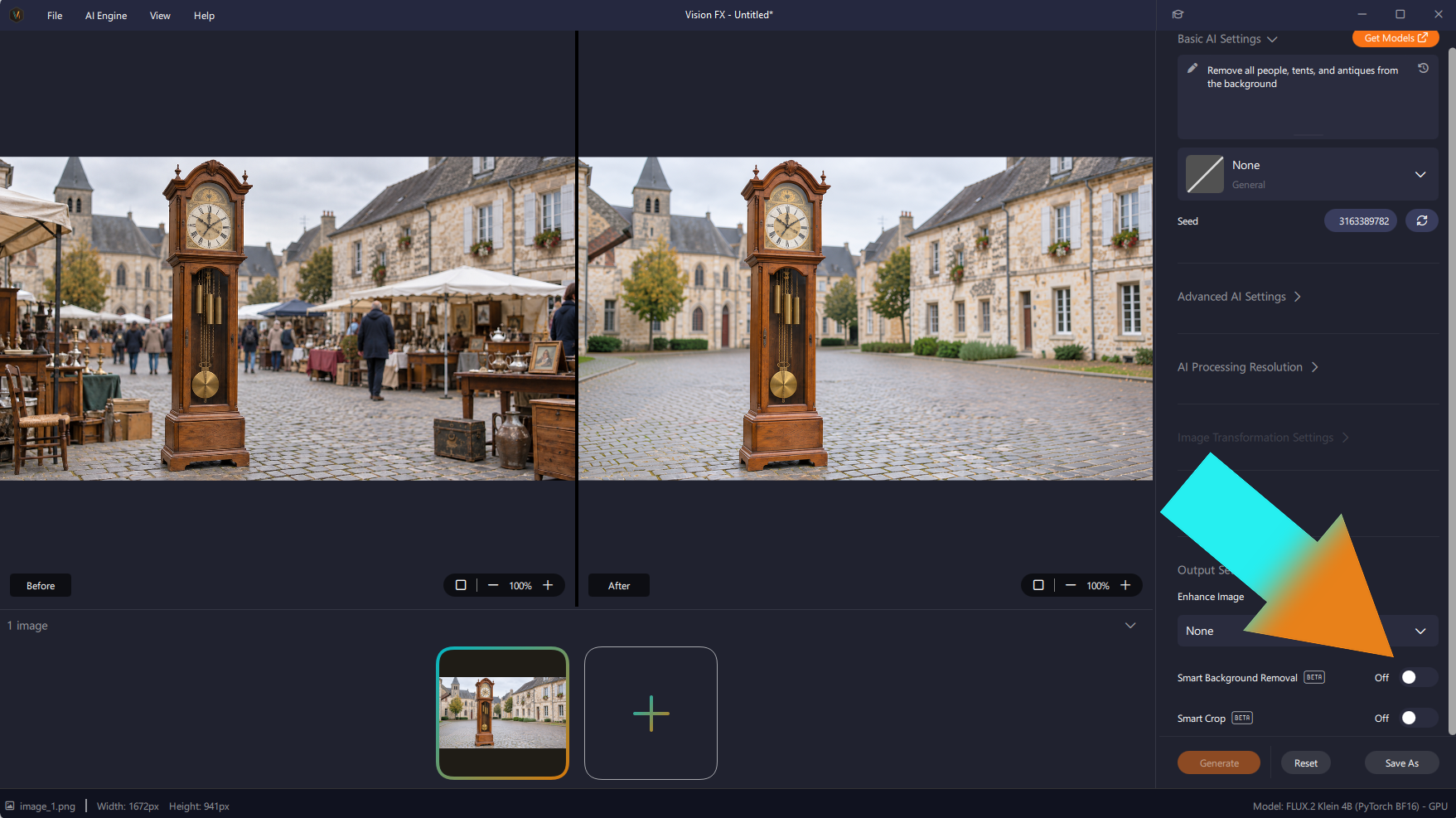Minimize the Vision FX window

(1362, 15)
